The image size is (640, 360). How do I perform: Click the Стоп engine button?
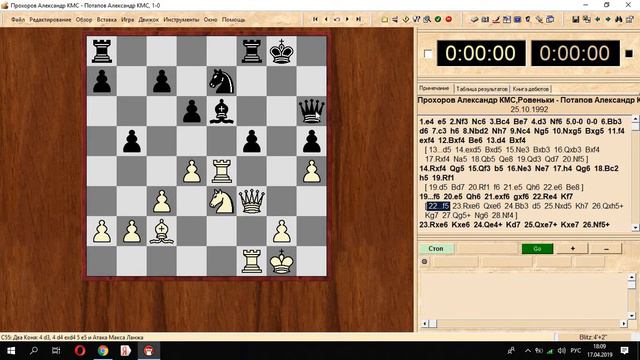tap(436, 249)
